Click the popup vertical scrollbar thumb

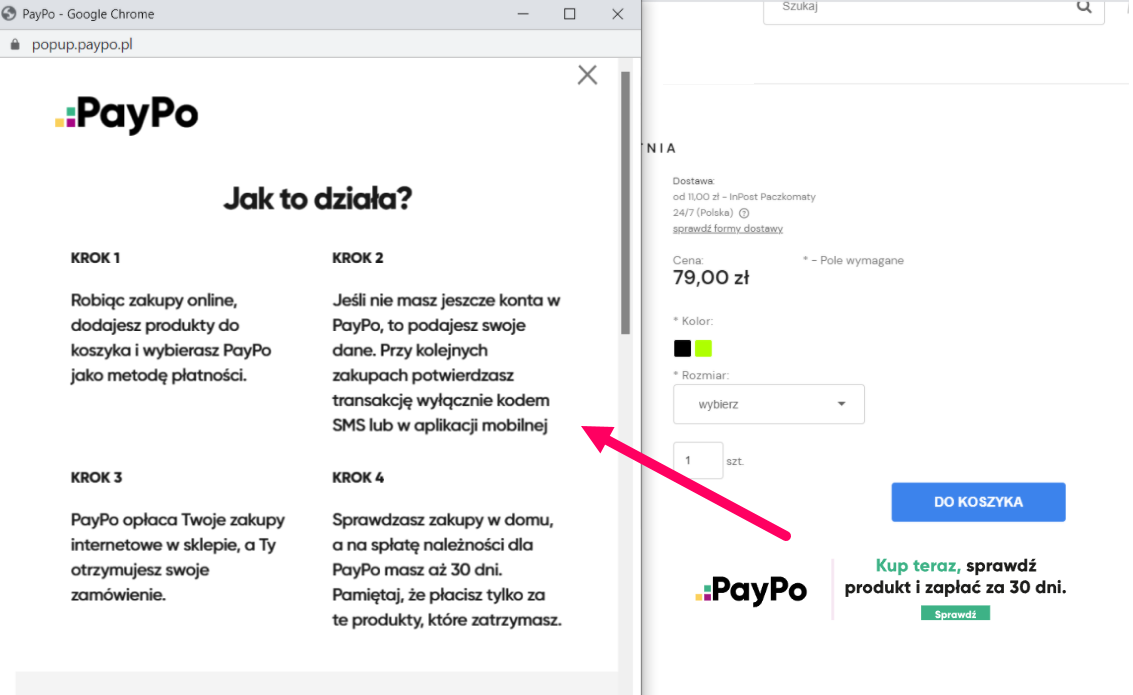tap(626, 202)
